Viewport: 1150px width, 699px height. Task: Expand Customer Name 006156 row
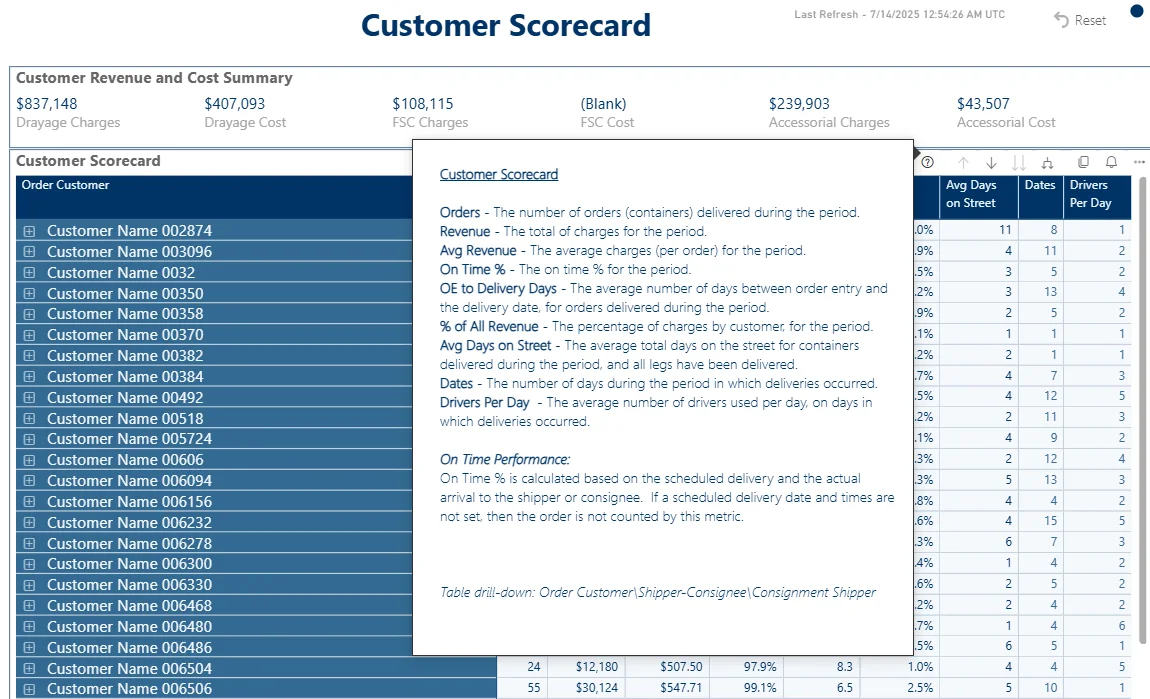tap(29, 502)
